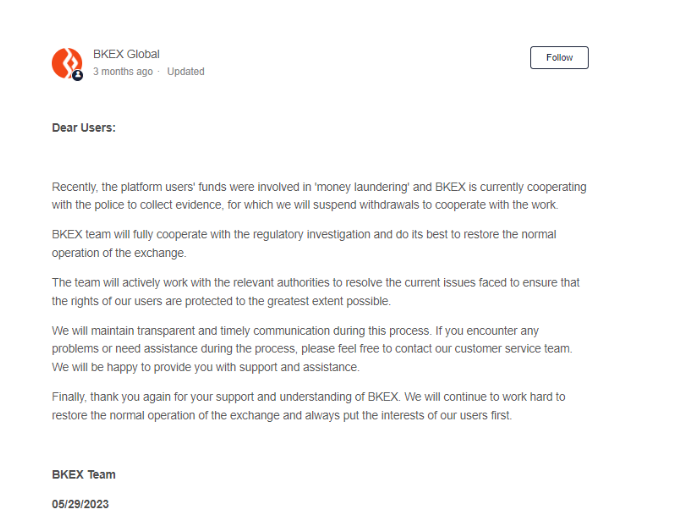Click the bold 'BKEX Team' signature
The width and height of the screenshot is (690, 529).
[84, 474]
